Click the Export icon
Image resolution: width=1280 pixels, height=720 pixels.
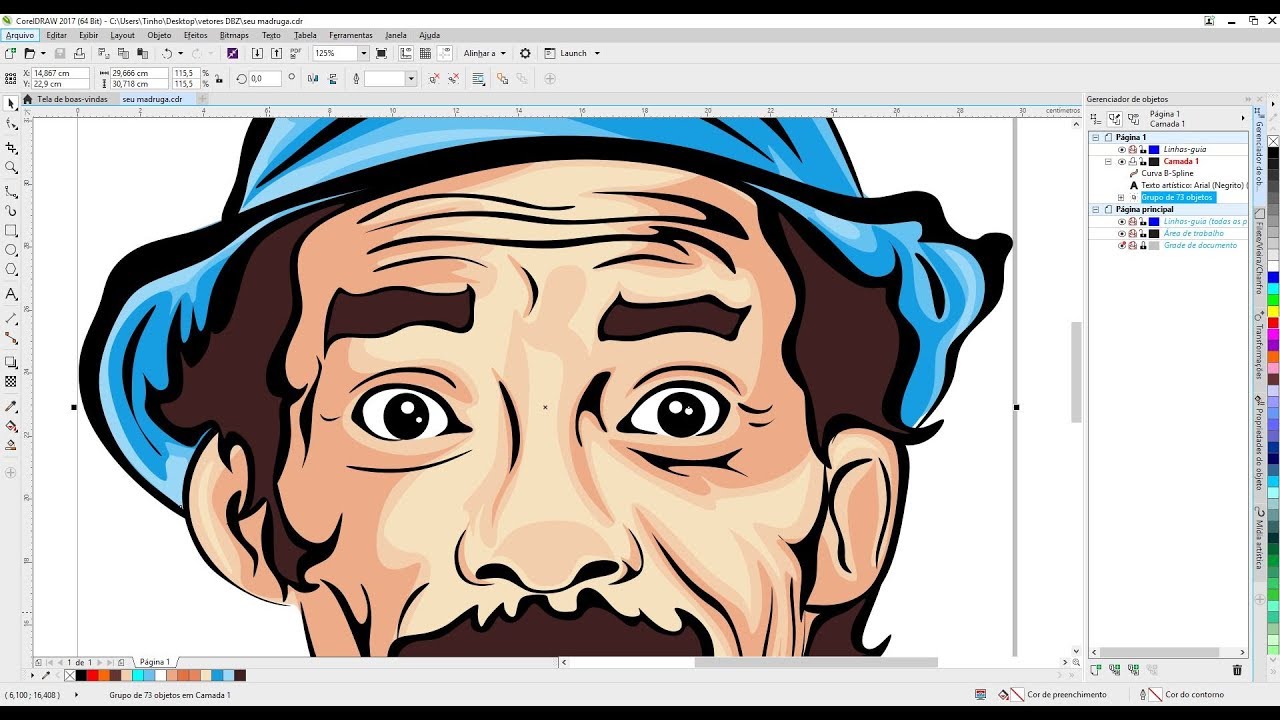[x=275, y=53]
